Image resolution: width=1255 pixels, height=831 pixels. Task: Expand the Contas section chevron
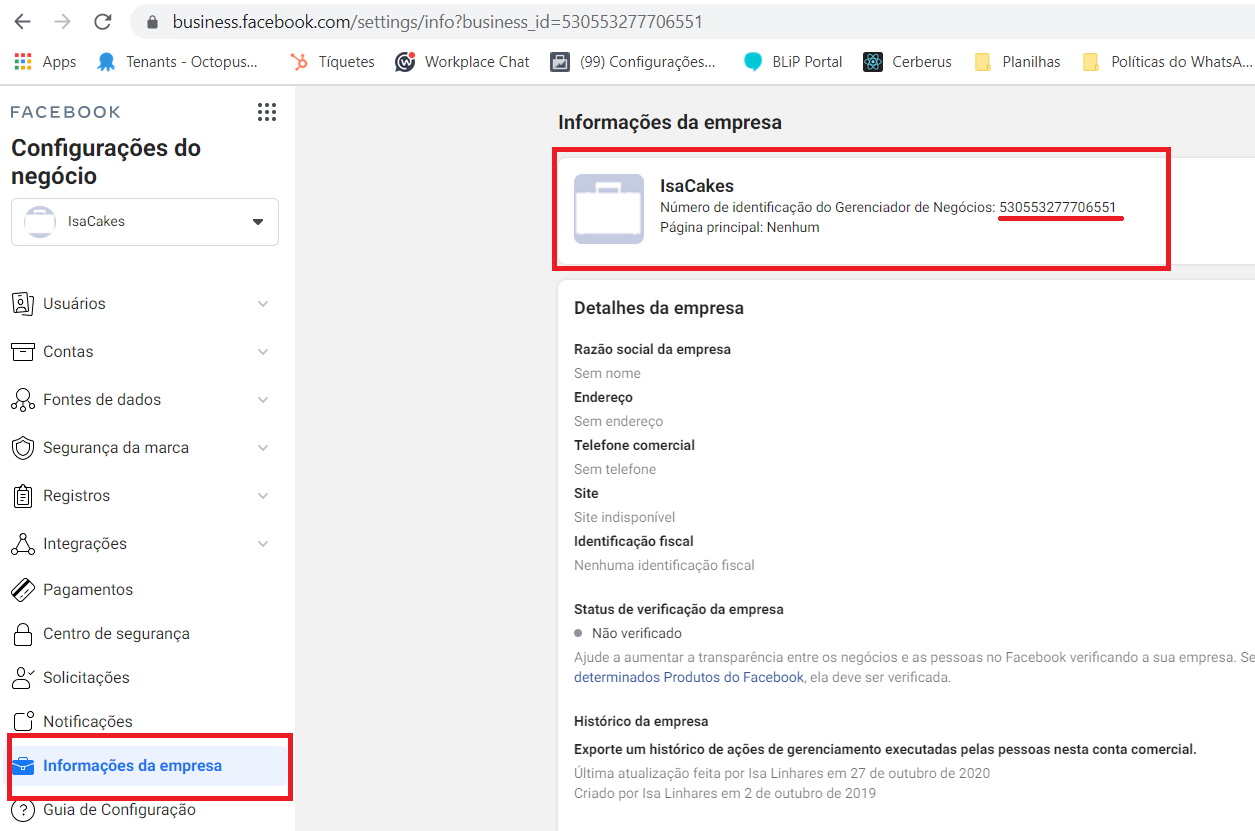click(263, 352)
